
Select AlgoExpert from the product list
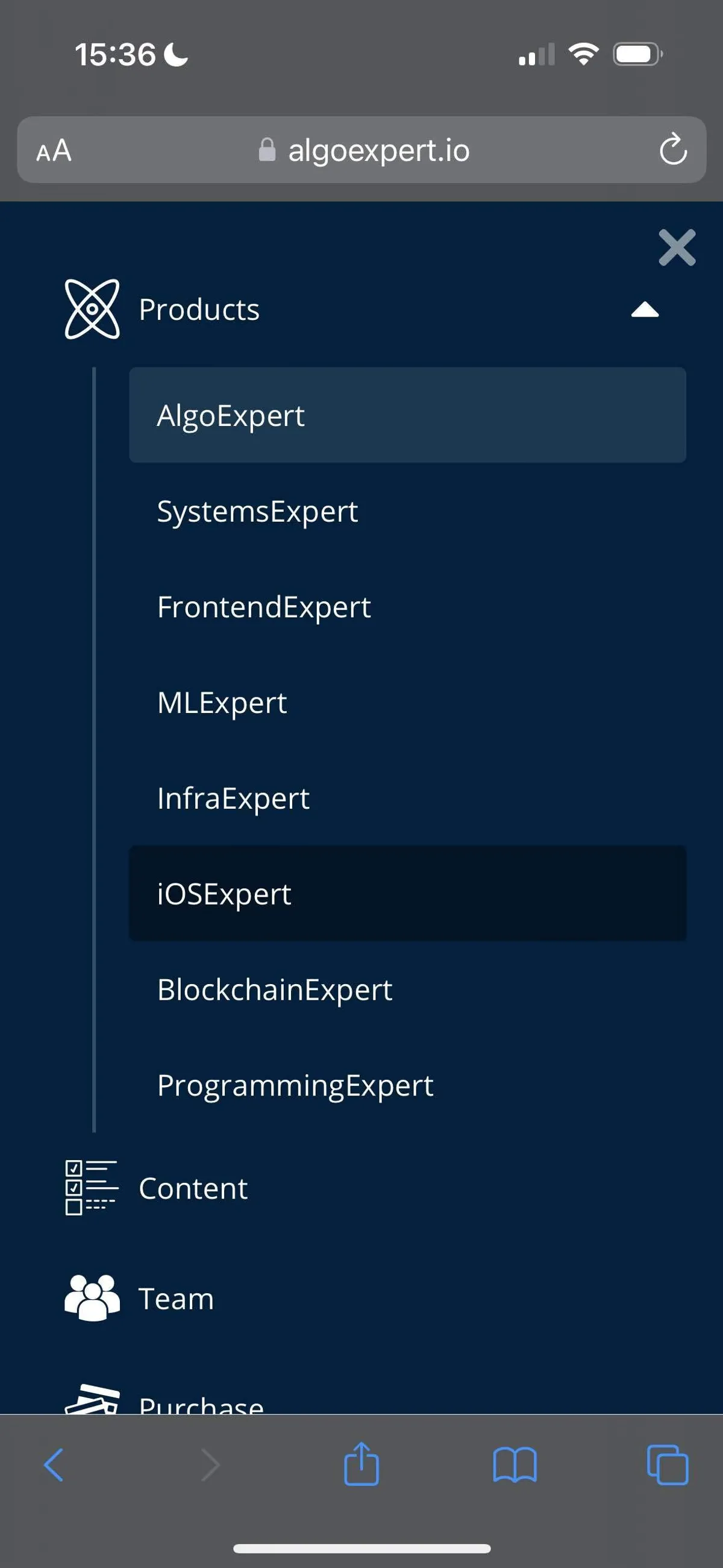pyautogui.click(x=231, y=416)
